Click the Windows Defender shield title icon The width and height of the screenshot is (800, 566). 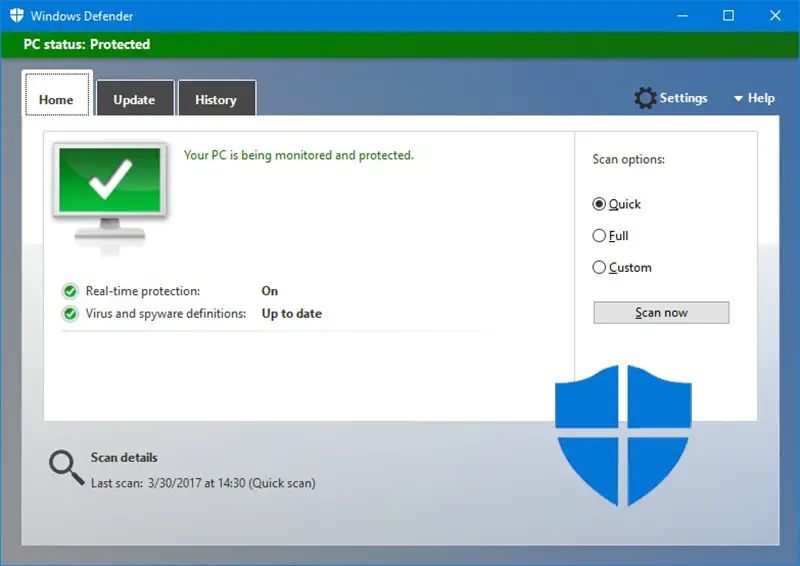(x=17, y=15)
